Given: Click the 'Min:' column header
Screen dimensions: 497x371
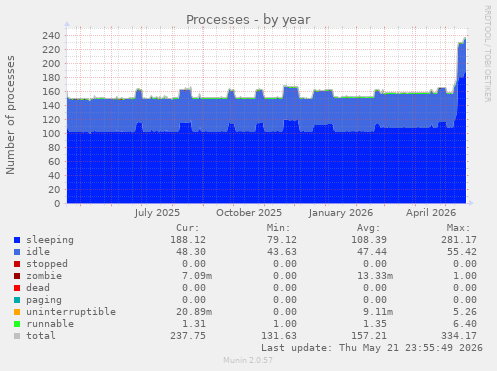Looking at the screenshot, I should (278, 228).
